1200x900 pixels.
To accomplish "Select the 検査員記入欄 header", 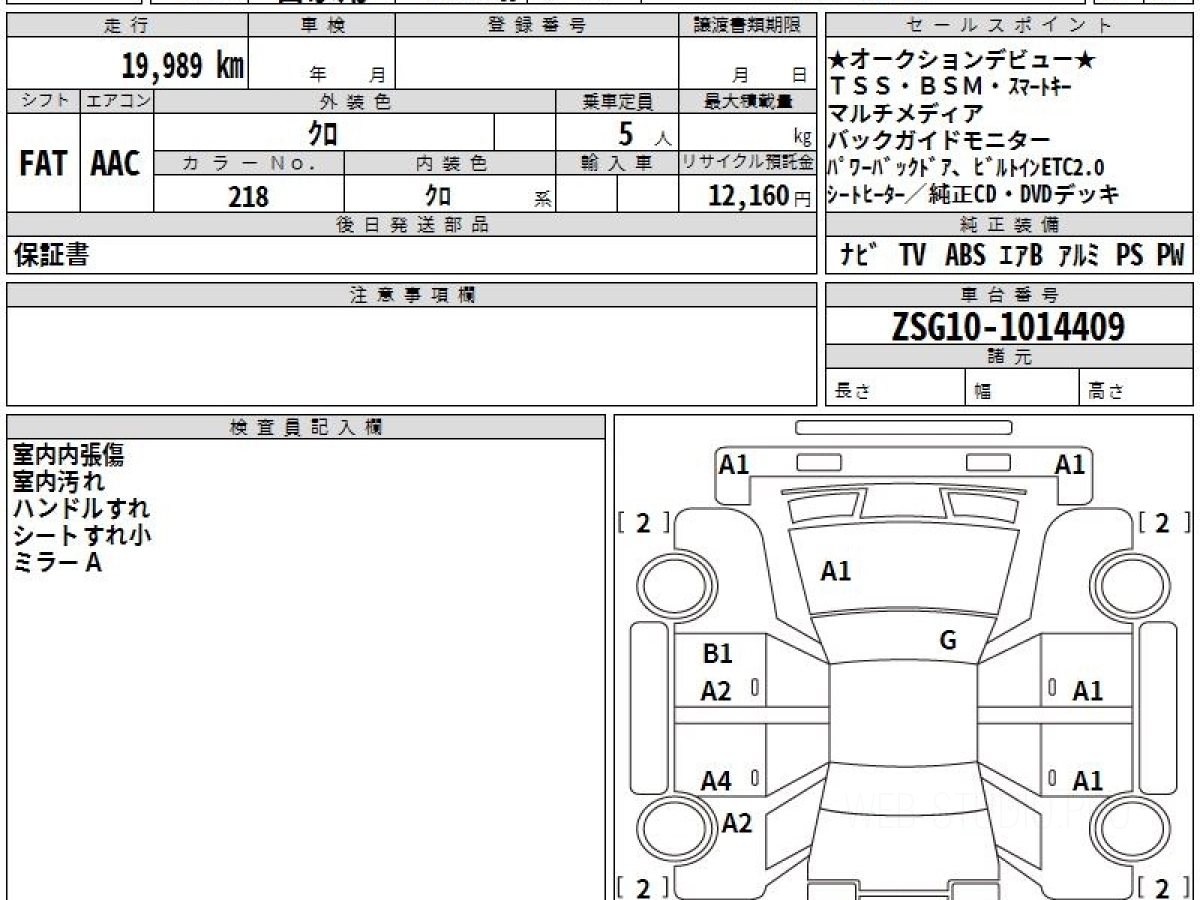I will 306,427.
